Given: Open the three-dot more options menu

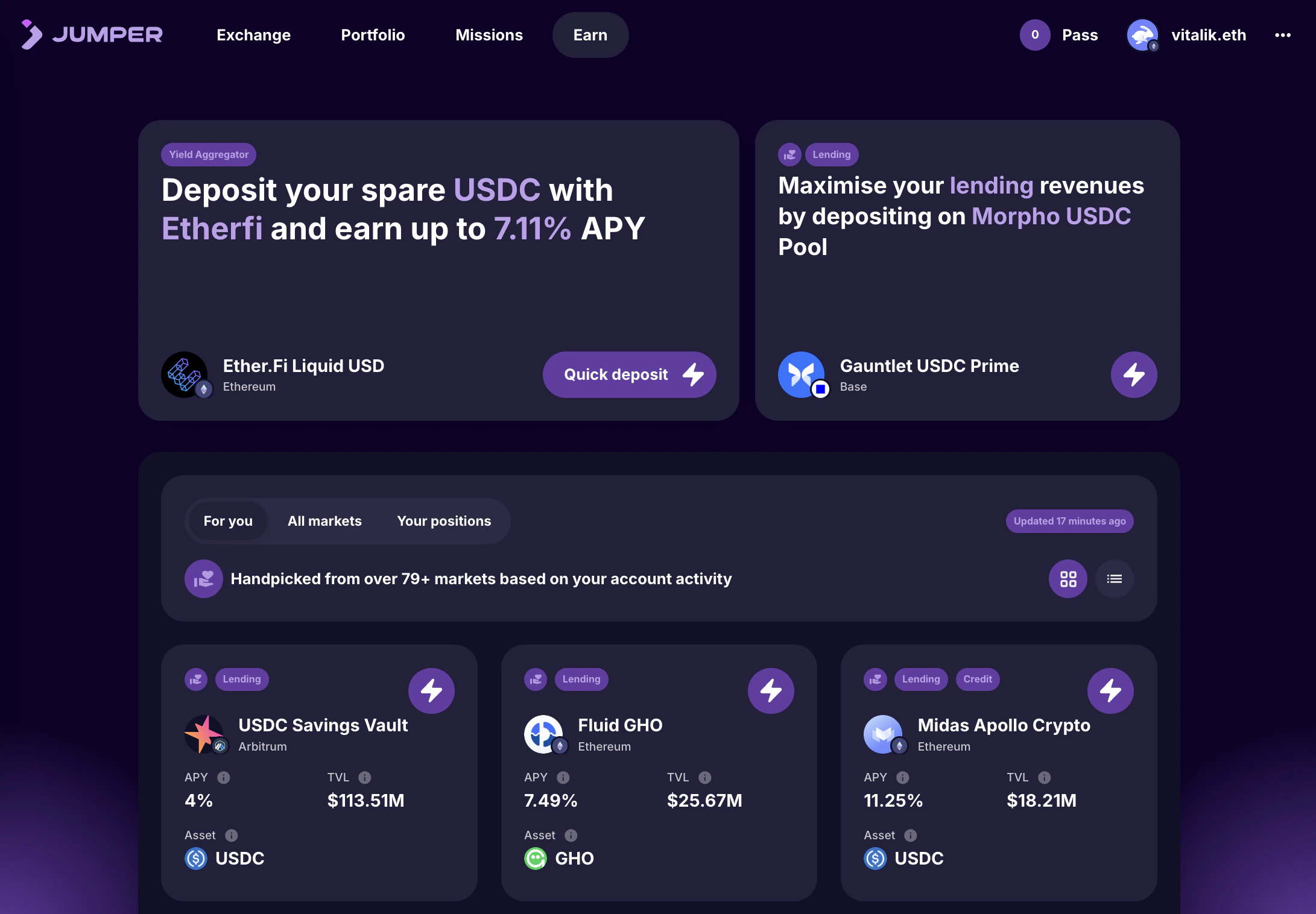Looking at the screenshot, I should [x=1283, y=35].
